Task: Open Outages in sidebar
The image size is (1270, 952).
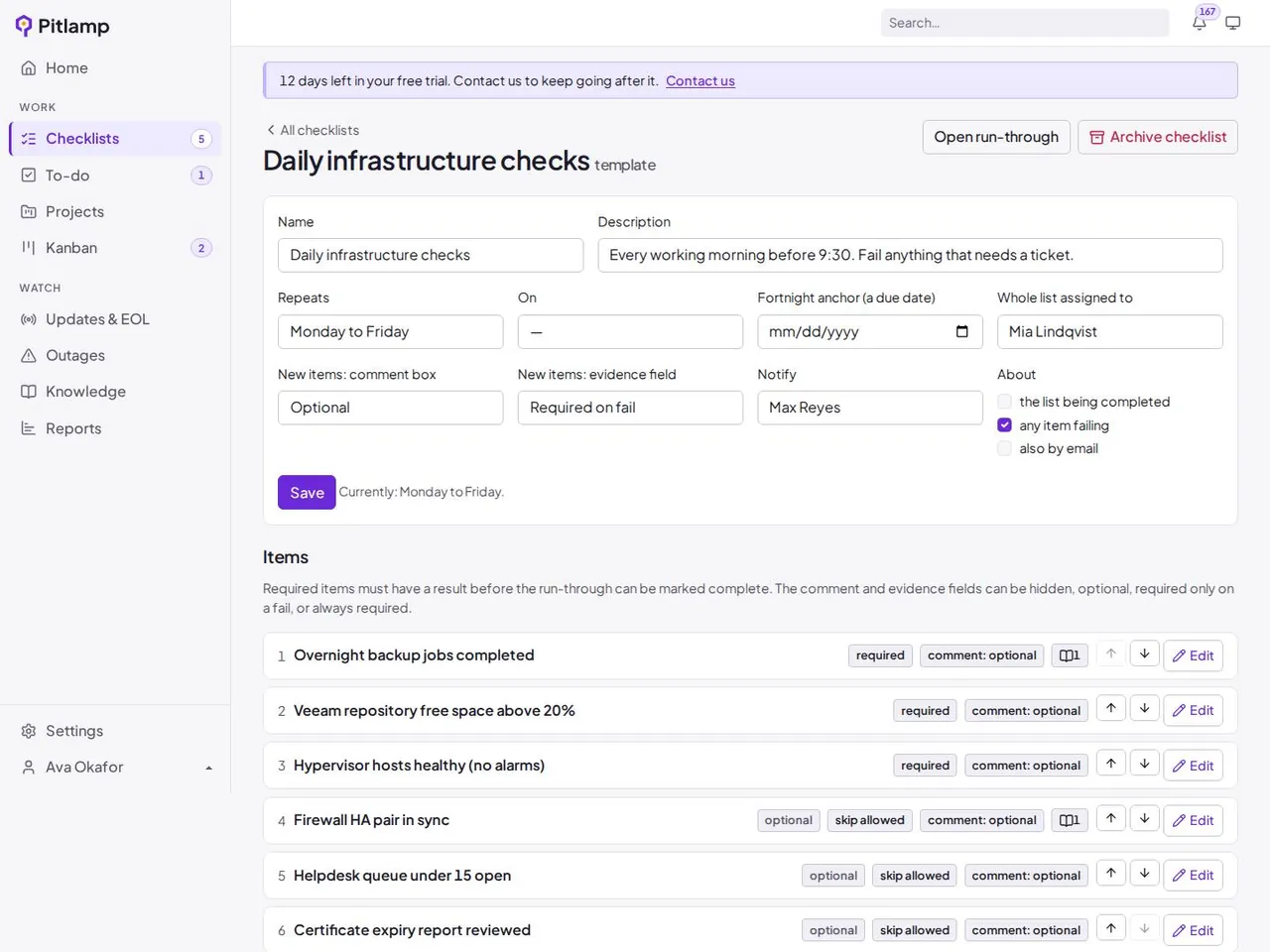Action: tap(115, 355)
